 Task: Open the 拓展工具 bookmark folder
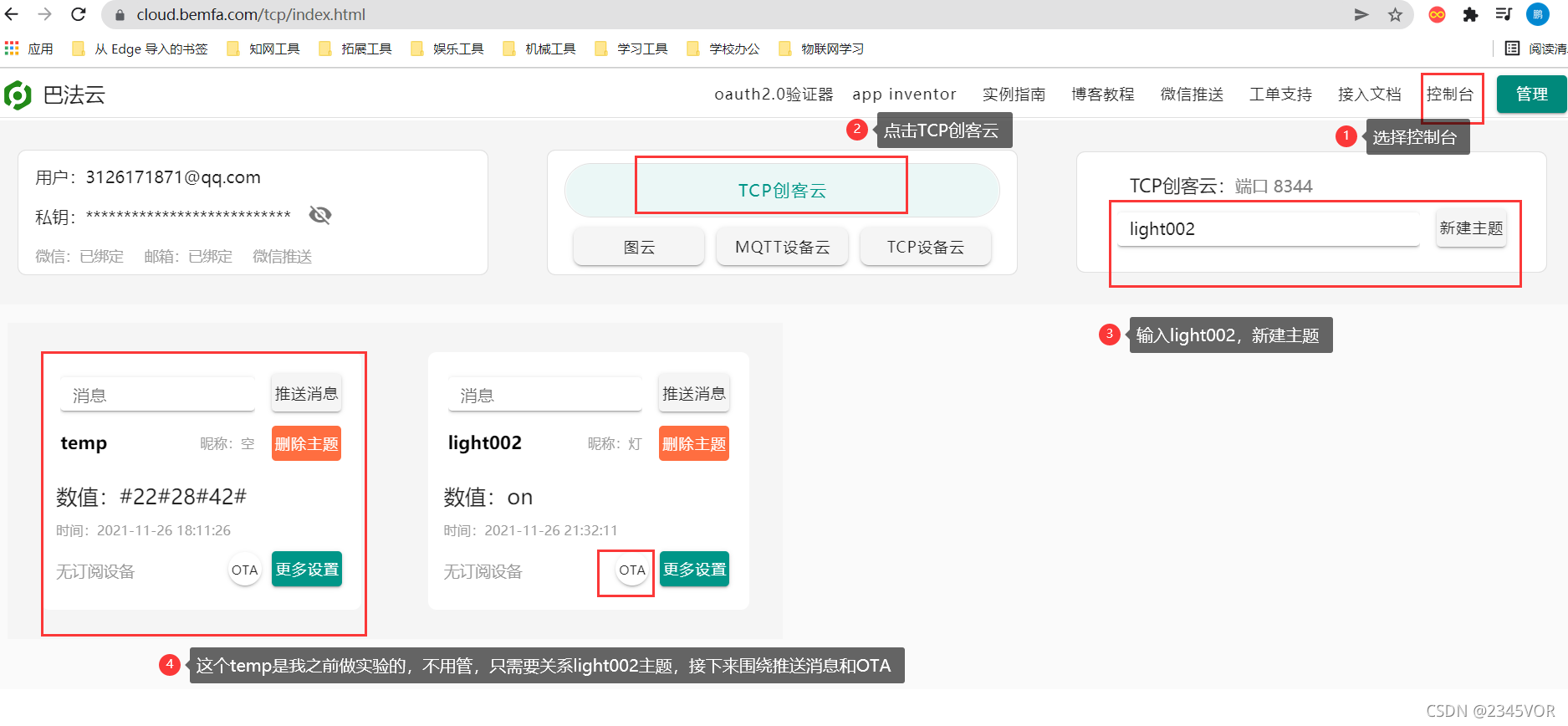tap(355, 49)
